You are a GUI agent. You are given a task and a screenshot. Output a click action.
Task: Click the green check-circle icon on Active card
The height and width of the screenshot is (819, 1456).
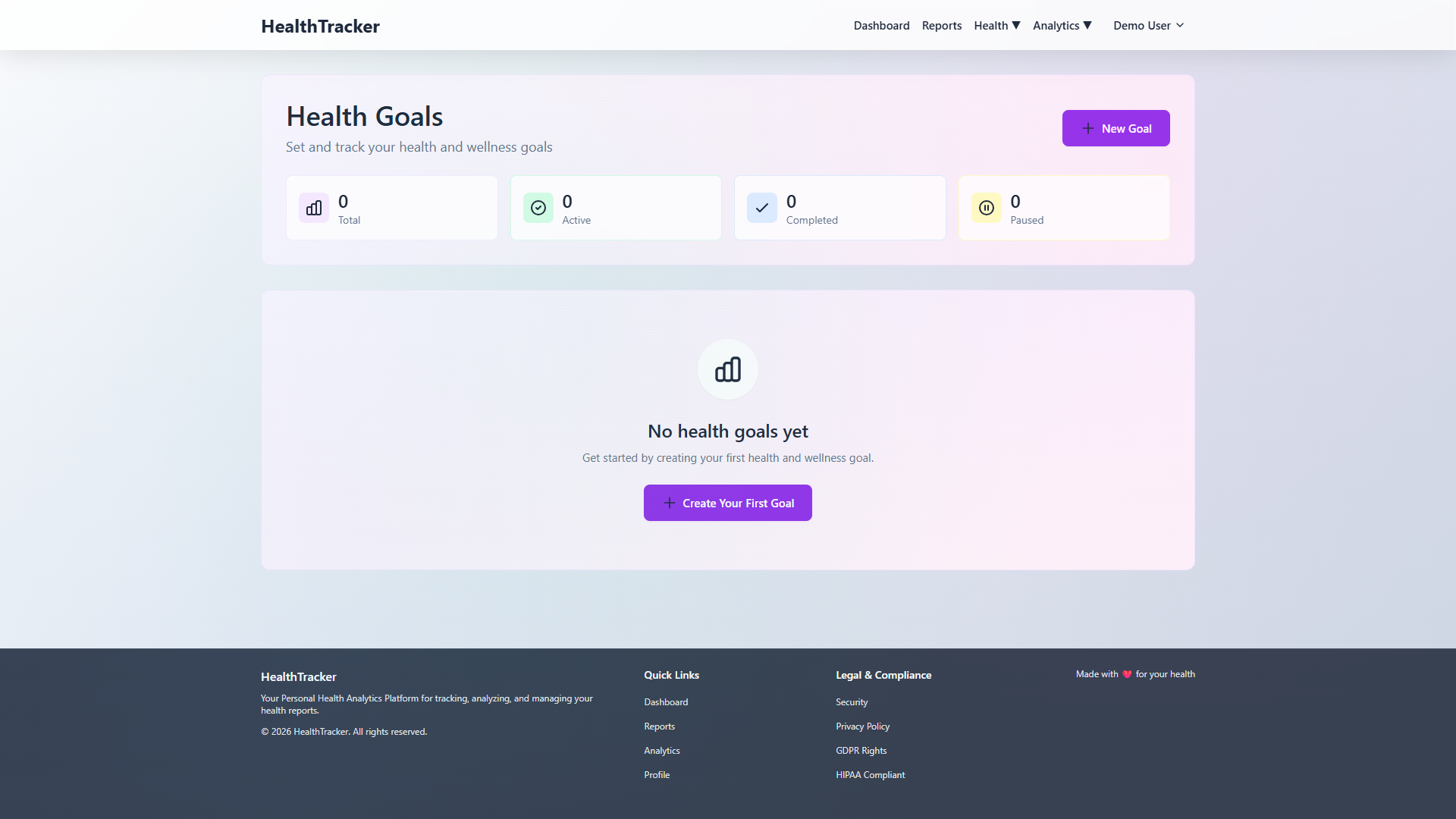click(538, 208)
